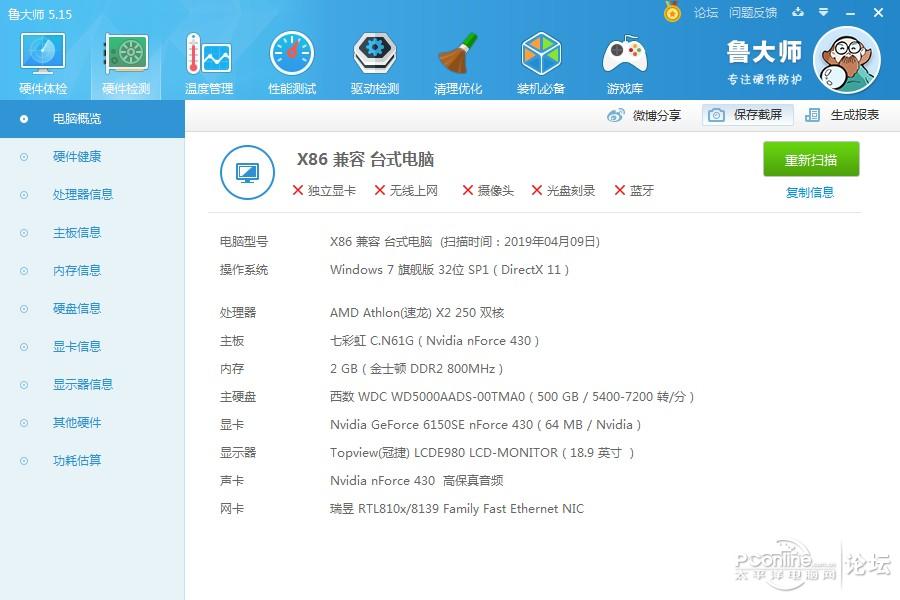Screen dimensions: 900x600
Task: Click the 操作系统 Windows 7 旗舰版 value
Action: coord(449,270)
